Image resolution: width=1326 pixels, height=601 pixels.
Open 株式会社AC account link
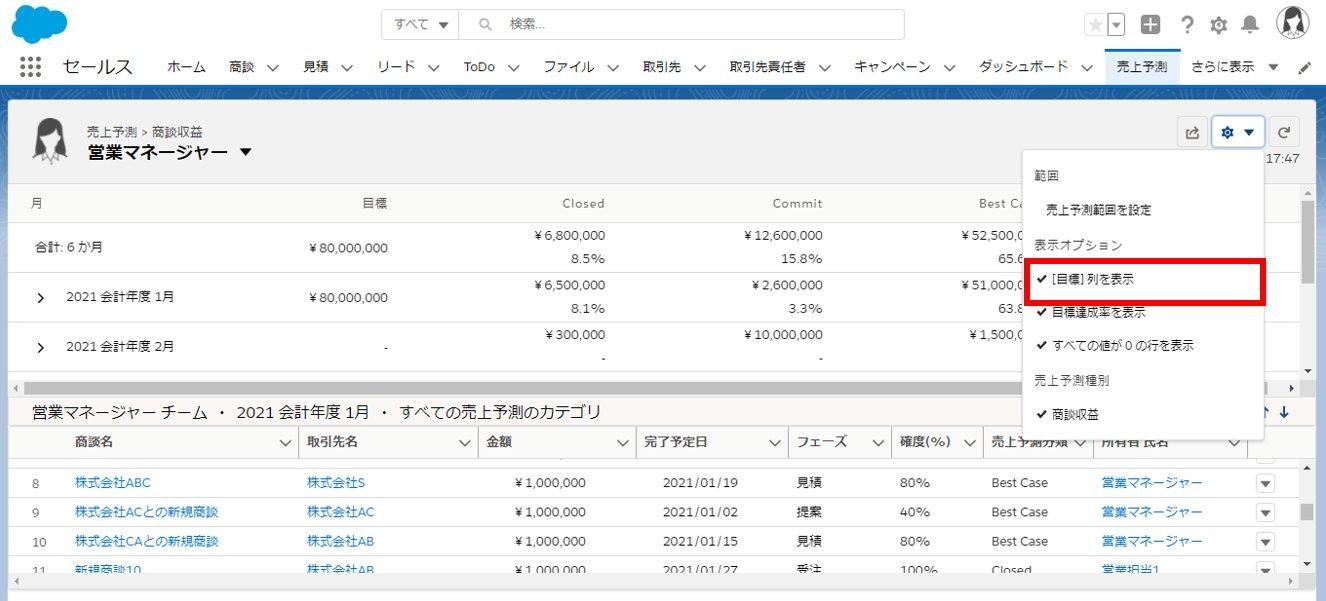coord(340,512)
